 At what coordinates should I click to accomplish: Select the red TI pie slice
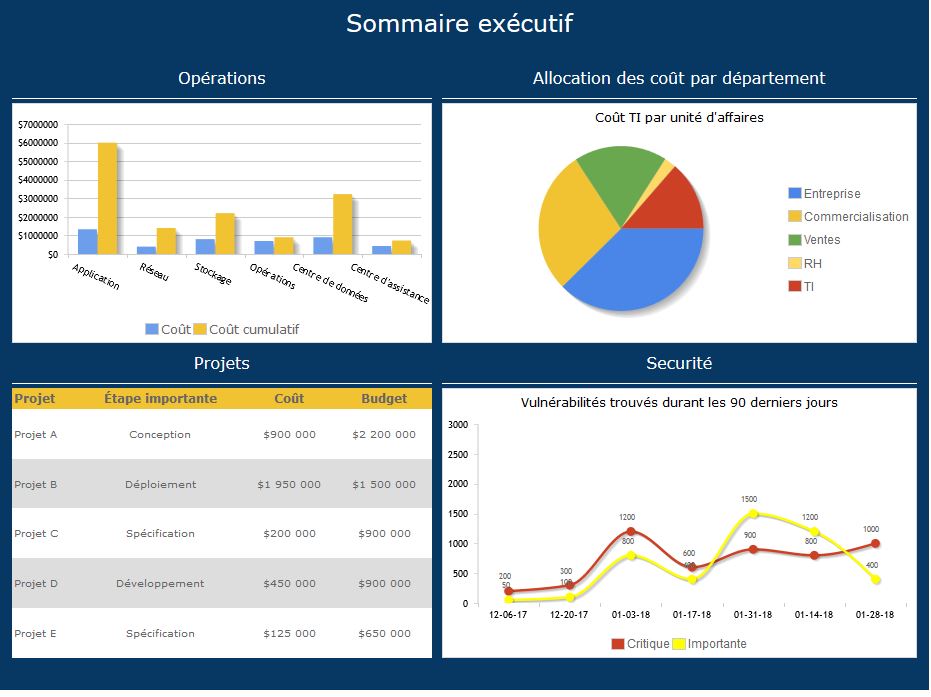[673, 205]
